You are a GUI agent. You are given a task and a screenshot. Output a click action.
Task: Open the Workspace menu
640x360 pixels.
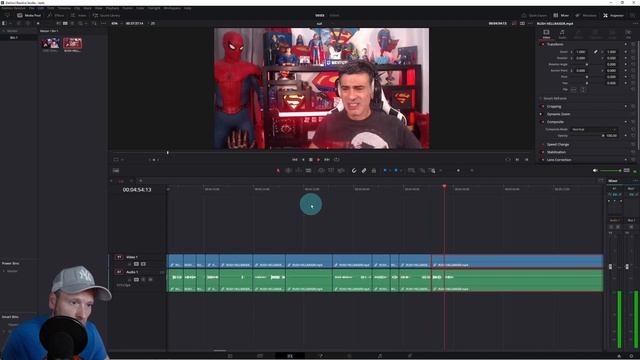(x=172, y=8)
